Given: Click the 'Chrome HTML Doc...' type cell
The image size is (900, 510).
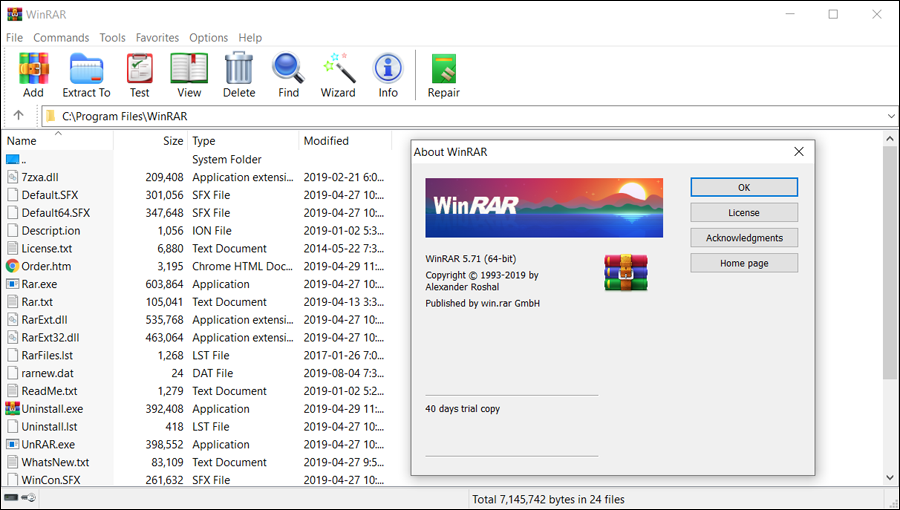Looking at the screenshot, I should [x=242, y=266].
